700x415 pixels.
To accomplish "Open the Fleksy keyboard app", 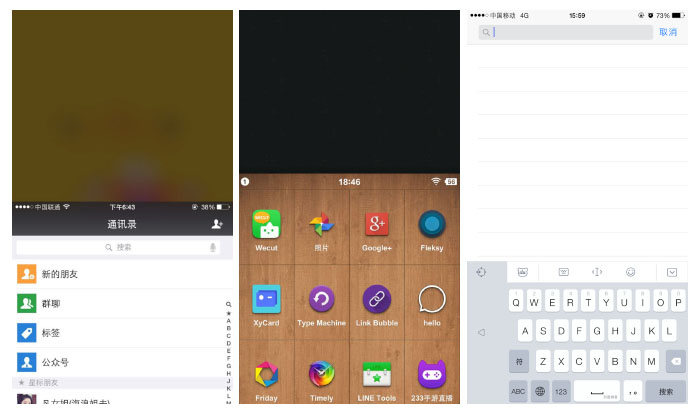I will (x=431, y=224).
